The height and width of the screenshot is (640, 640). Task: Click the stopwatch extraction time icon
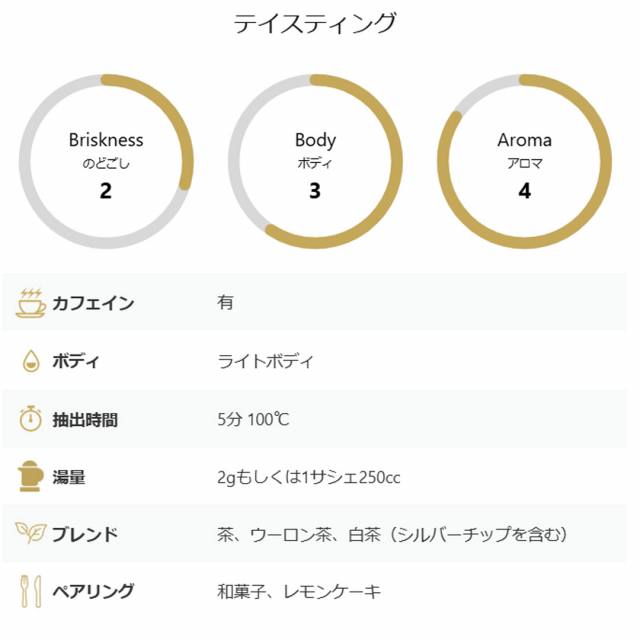tap(31, 418)
